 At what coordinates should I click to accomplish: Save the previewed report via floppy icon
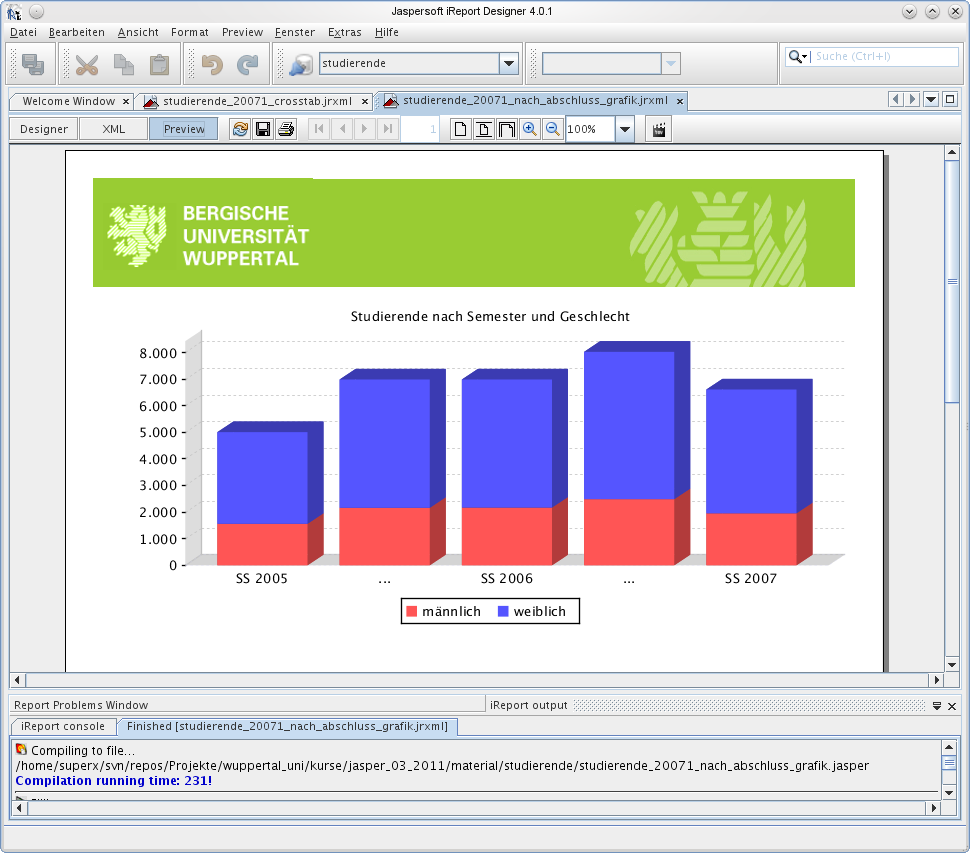point(263,129)
